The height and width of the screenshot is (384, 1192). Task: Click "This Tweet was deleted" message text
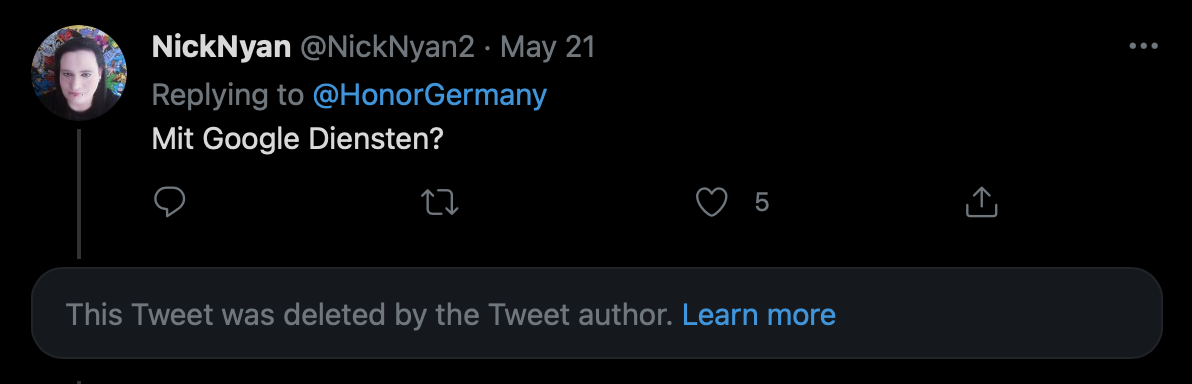(369, 314)
